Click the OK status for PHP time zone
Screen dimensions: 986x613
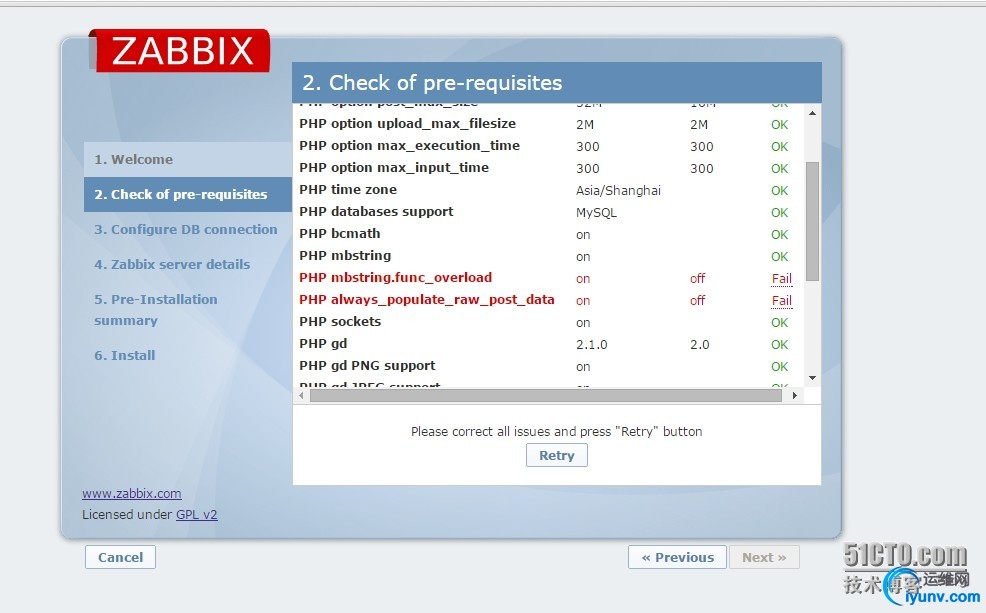click(780, 191)
